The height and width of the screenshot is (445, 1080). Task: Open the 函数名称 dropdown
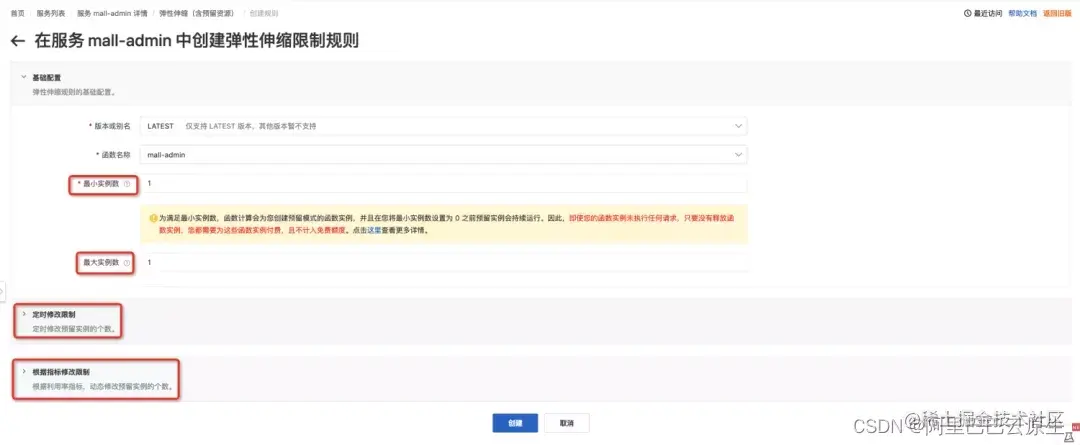point(444,155)
